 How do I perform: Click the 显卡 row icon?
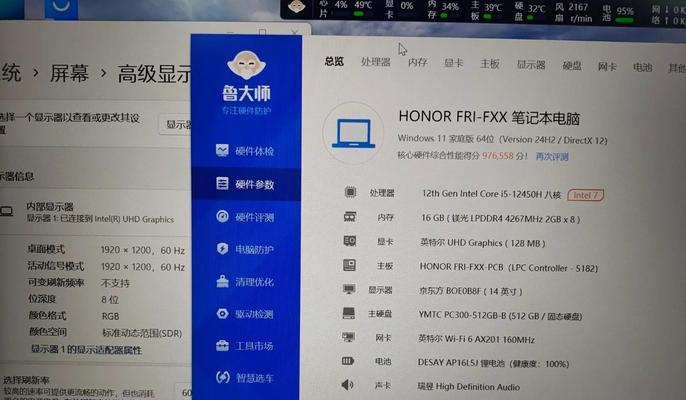(350, 241)
